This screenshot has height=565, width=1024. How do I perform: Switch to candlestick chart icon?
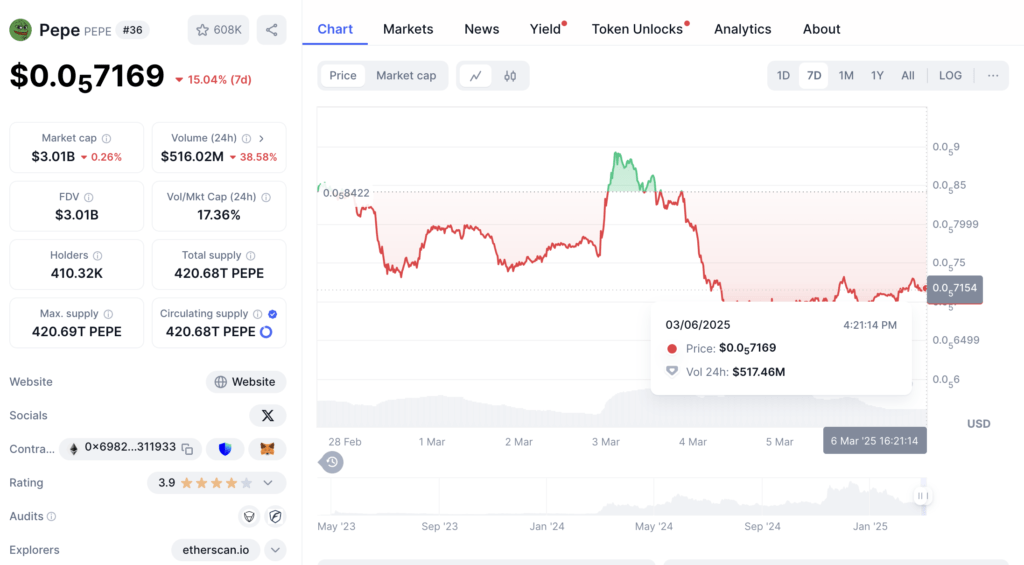point(510,76)
